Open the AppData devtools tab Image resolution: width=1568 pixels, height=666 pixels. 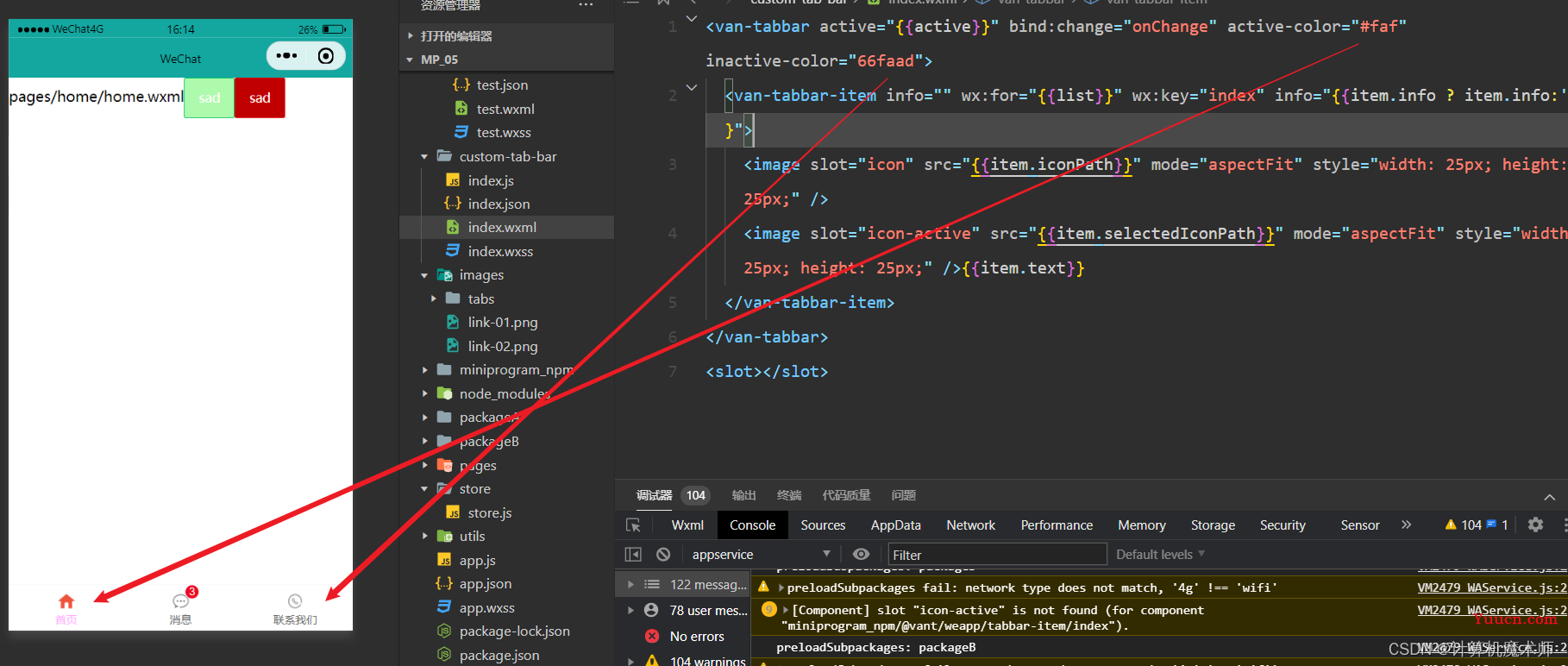[896, 525]
